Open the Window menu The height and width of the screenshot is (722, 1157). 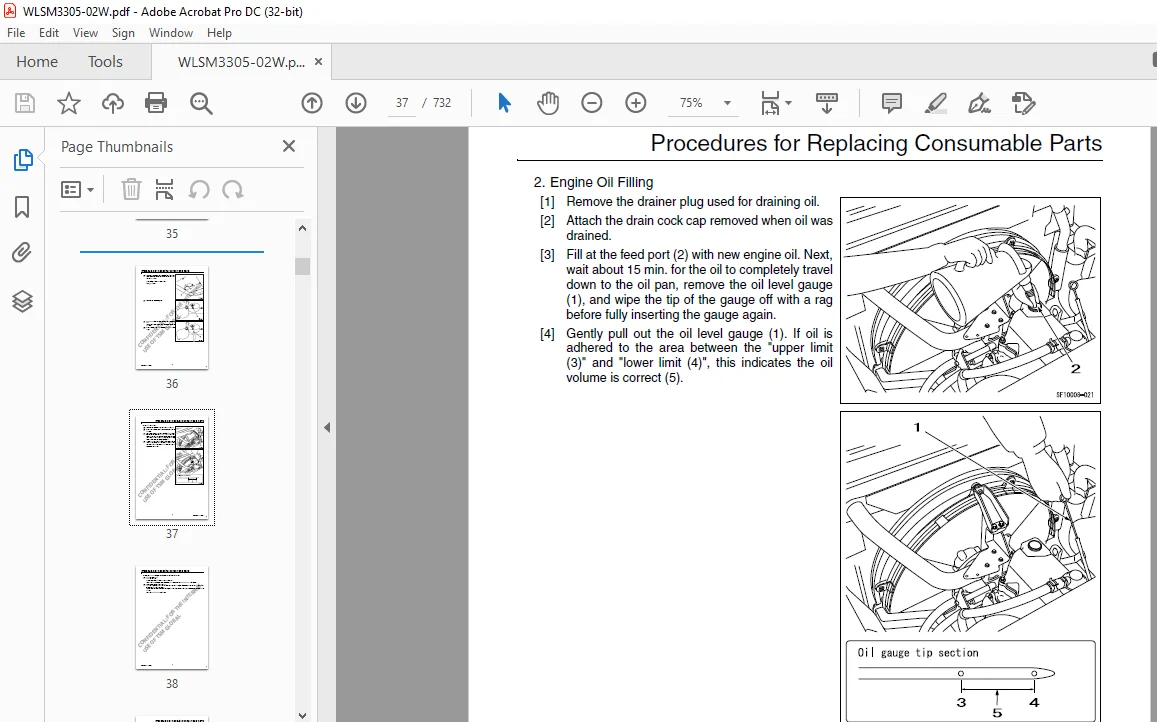coord(170,32)
